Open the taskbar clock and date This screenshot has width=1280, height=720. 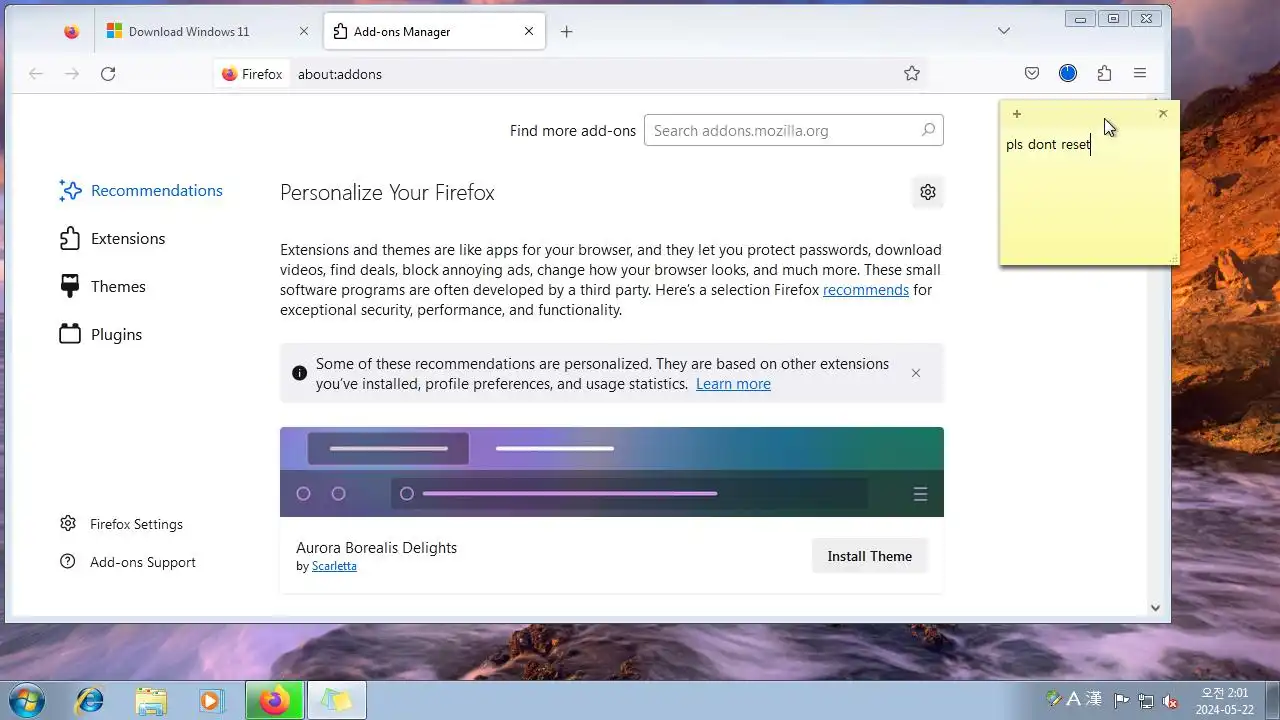point(1224,701)
